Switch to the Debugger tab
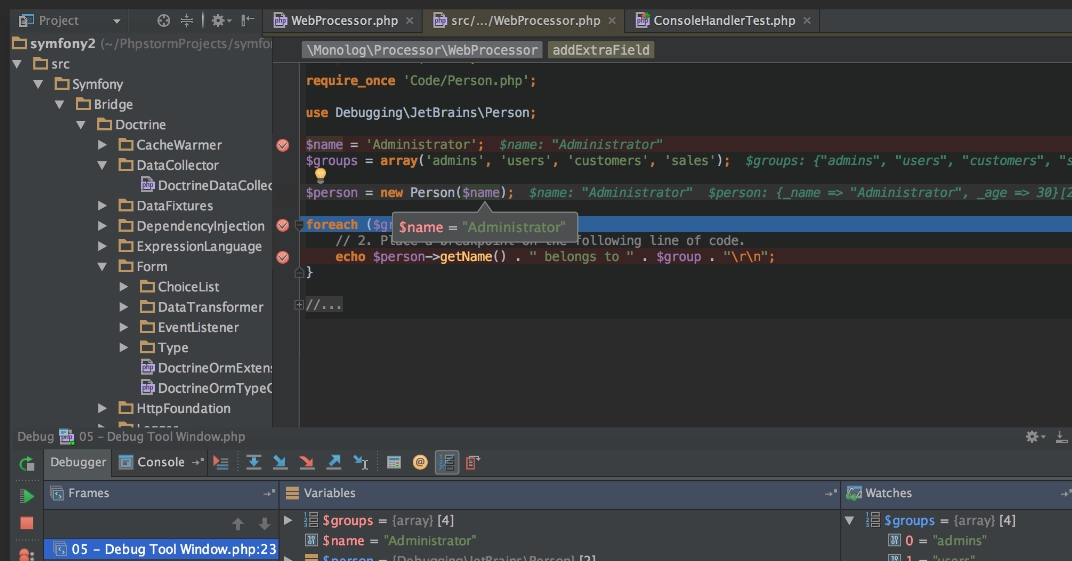This screenshot has height=561, width=1072. (x=78, y=462)
